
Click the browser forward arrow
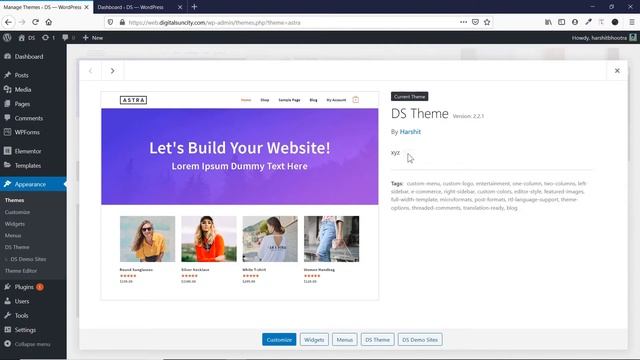pos(22,22)
